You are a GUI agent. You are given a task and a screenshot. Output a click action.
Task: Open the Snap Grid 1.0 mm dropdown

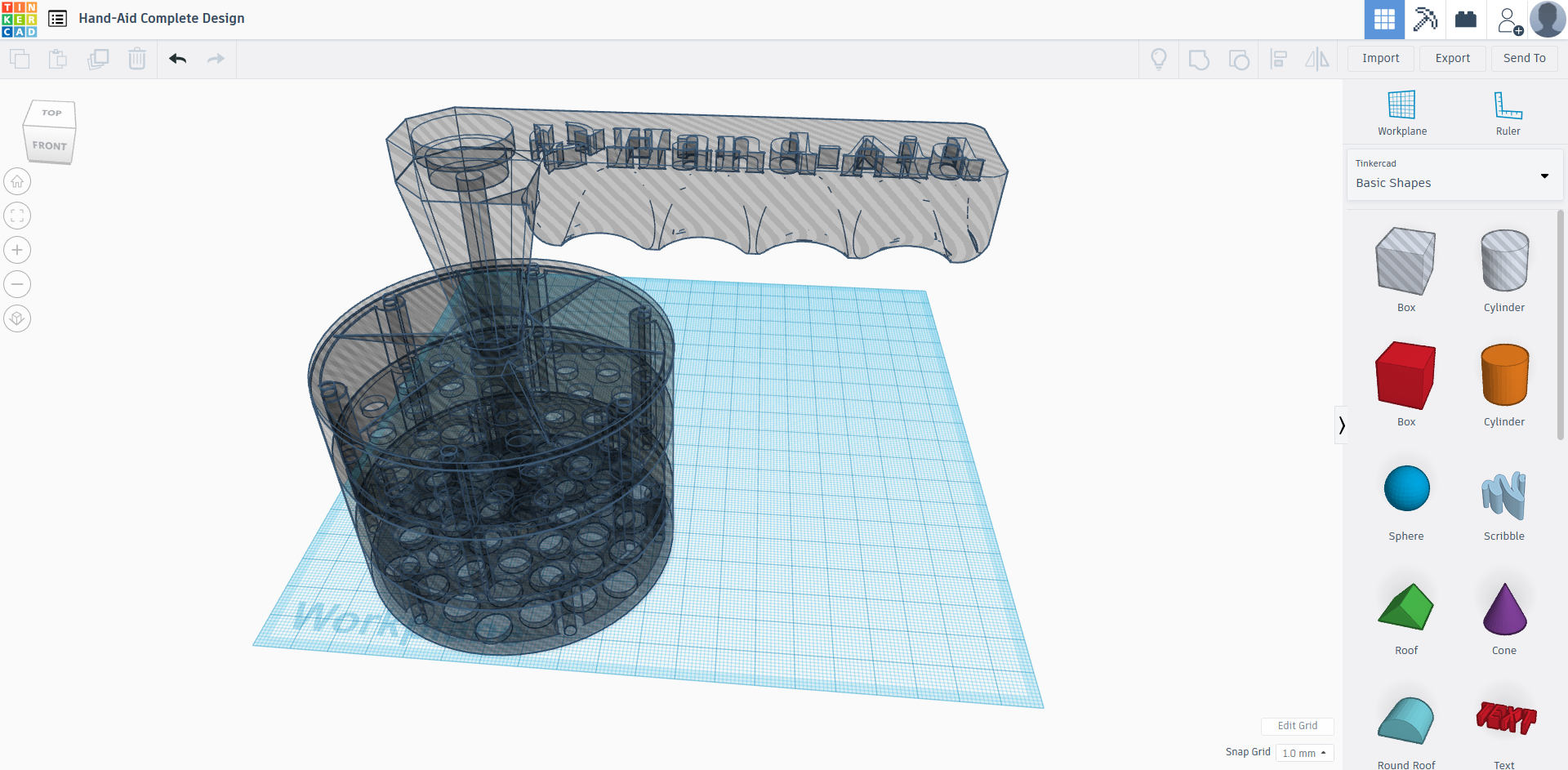[x=1304, y=753]
